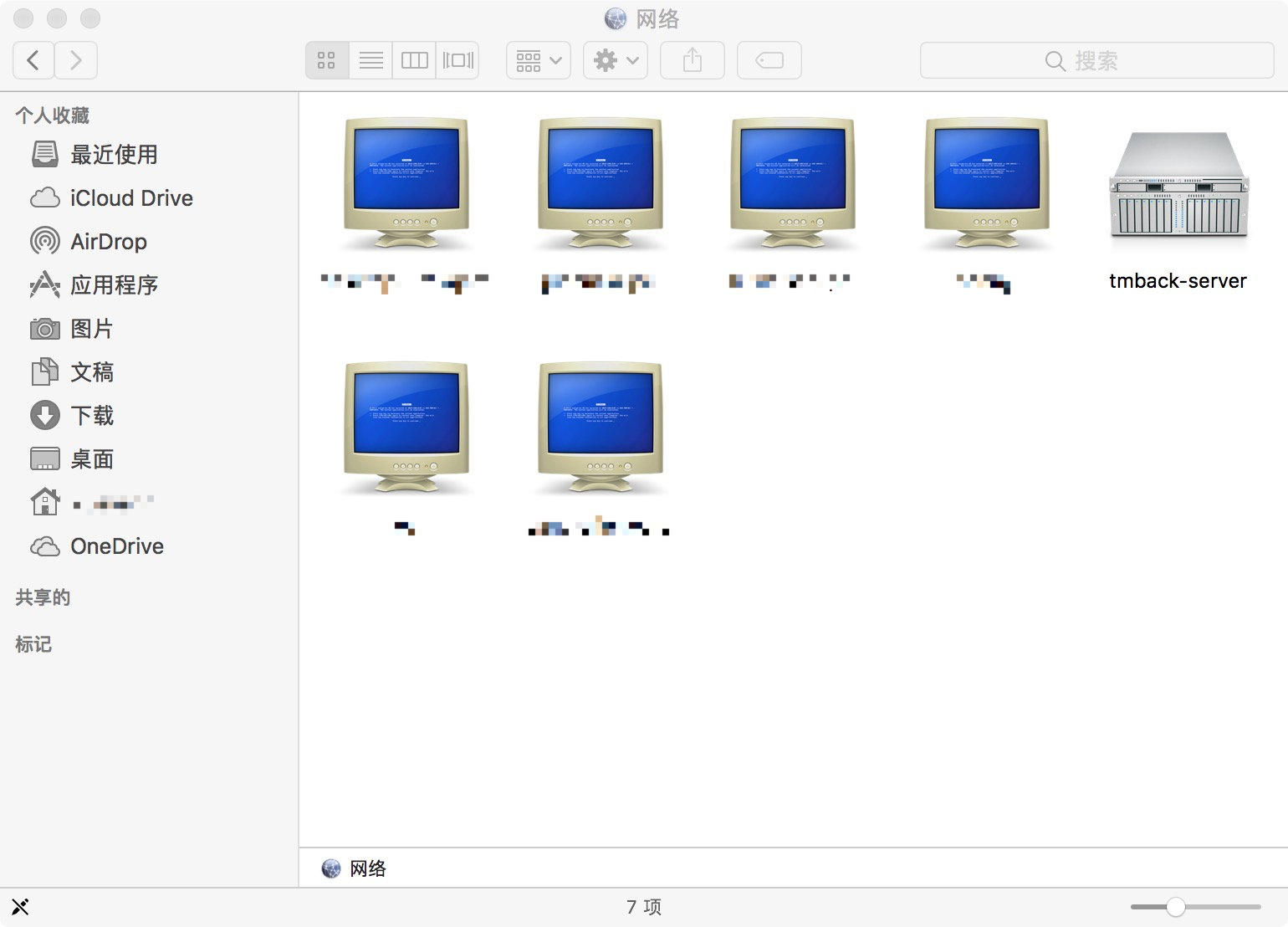Open the arrange-by dropdown

coord(539,60)
